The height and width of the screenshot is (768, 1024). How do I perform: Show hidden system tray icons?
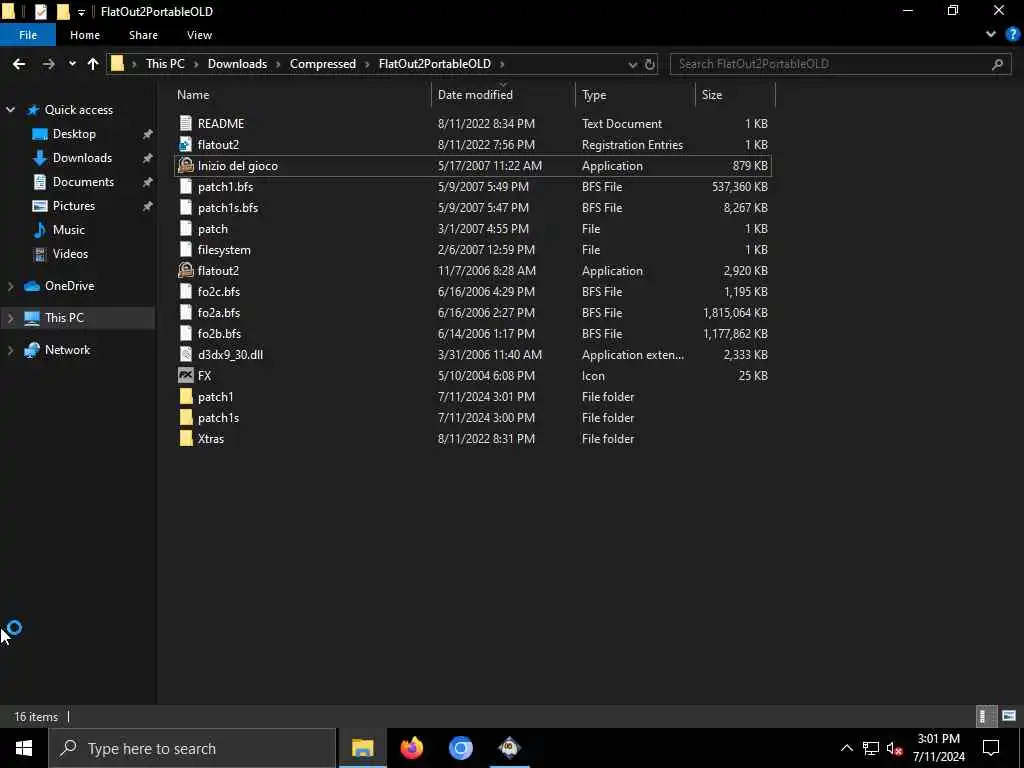pyautogui.click(x=846, y=748)
